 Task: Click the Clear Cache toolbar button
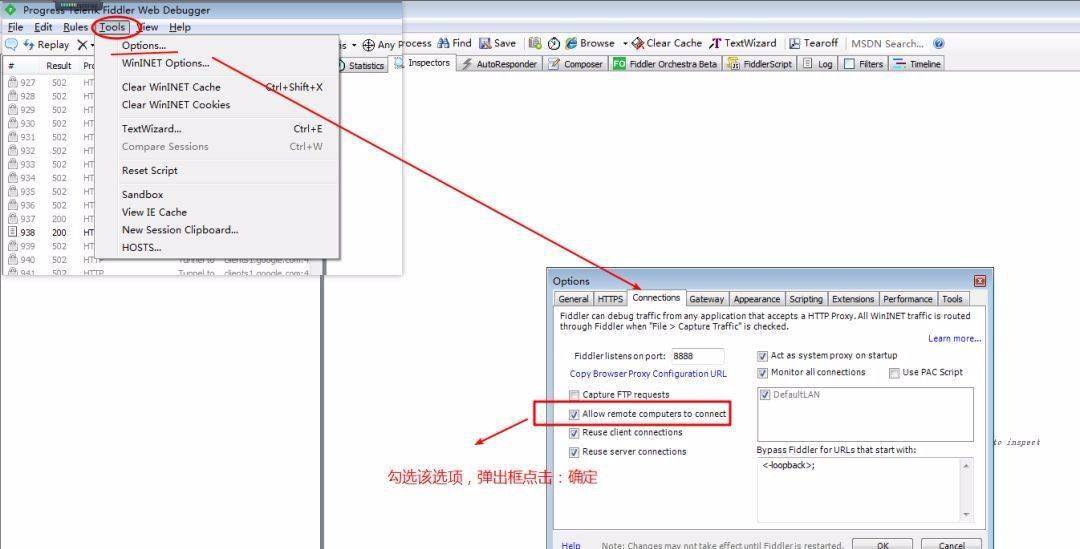coord(667,43)
